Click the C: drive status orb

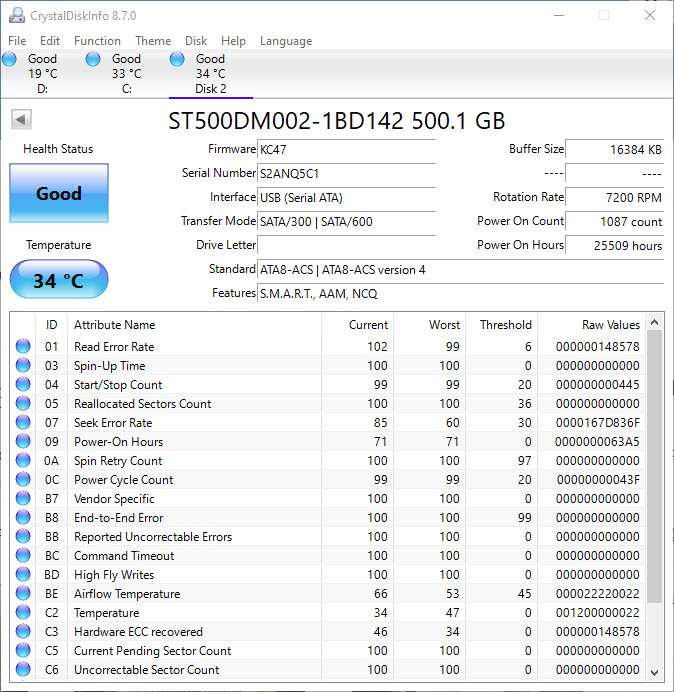point(93,59)
